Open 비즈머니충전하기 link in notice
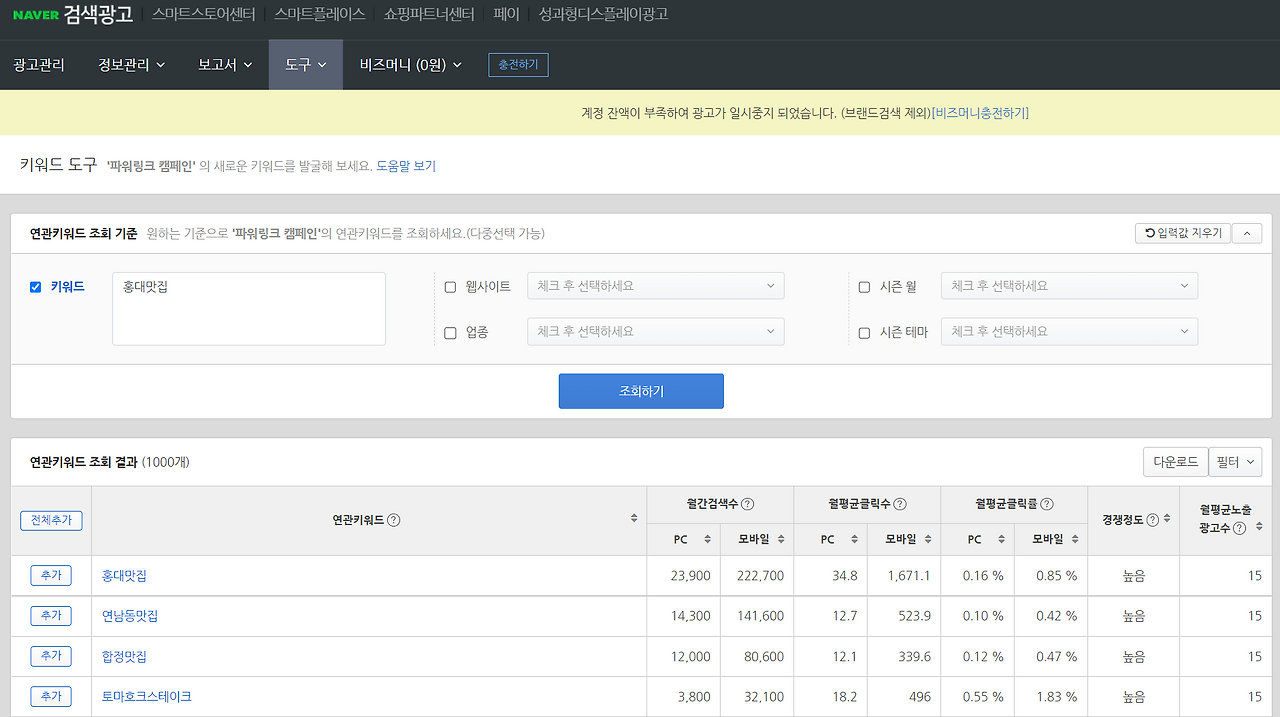Screen dimensions: 1280x717 point(980,113)
